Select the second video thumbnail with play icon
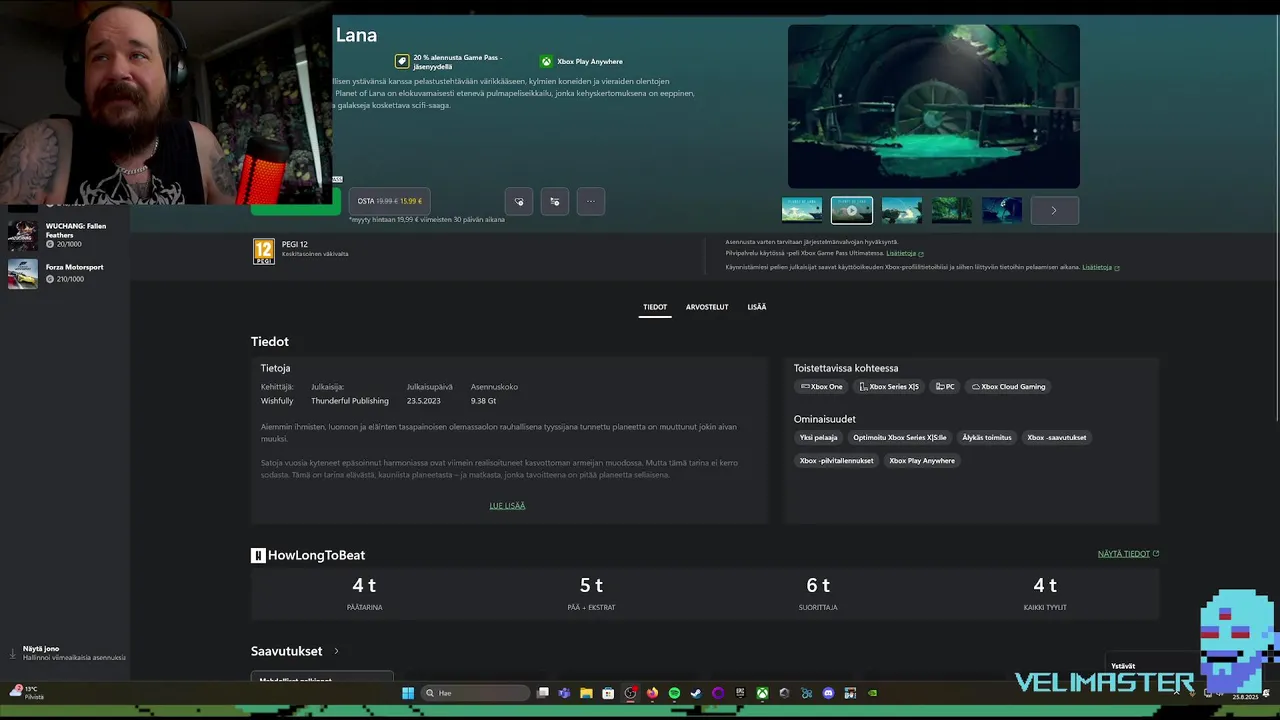This screenshot has width=1280, height=720. (852, 210)
